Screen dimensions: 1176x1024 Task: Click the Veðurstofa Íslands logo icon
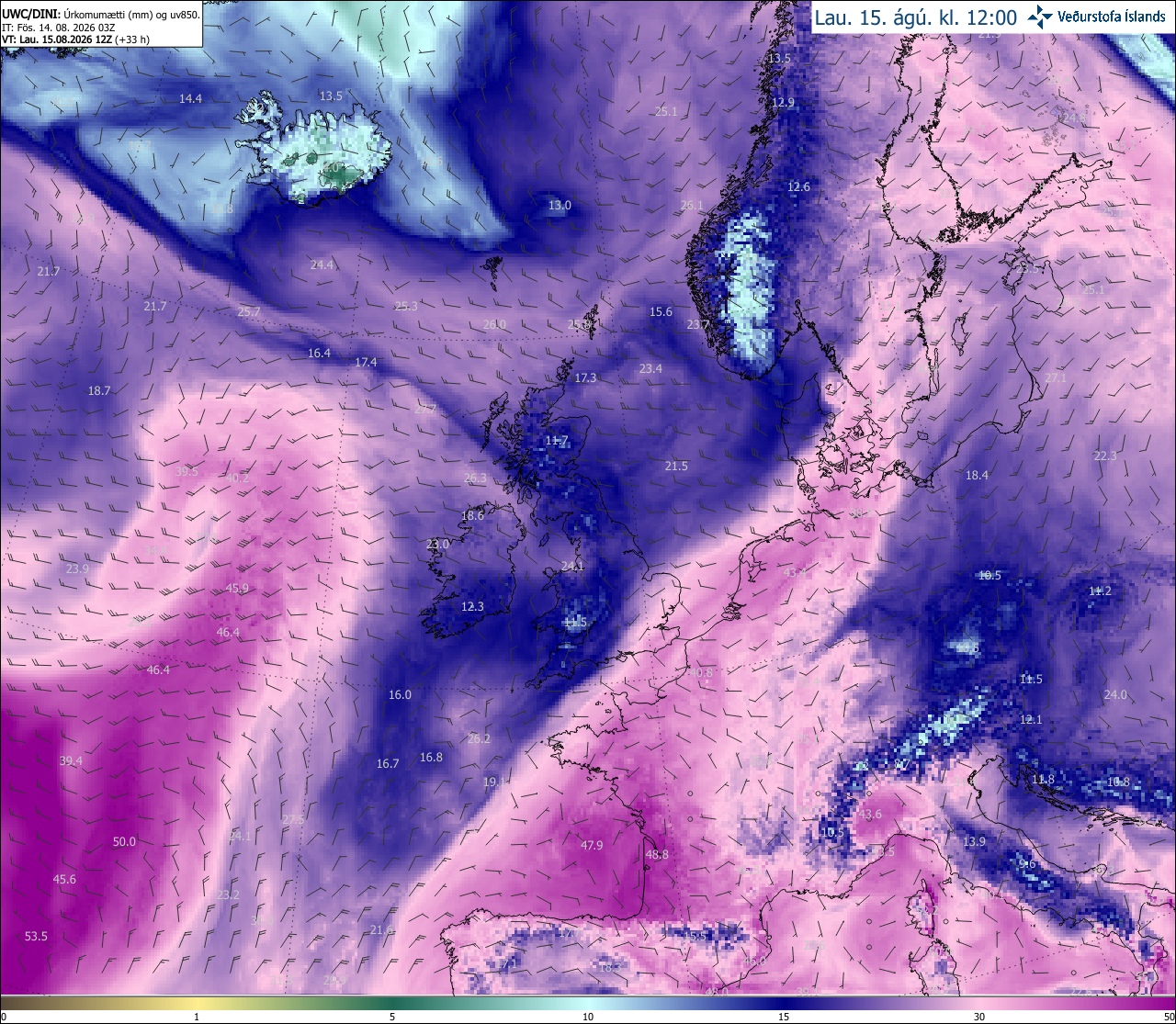(1040, 16)
